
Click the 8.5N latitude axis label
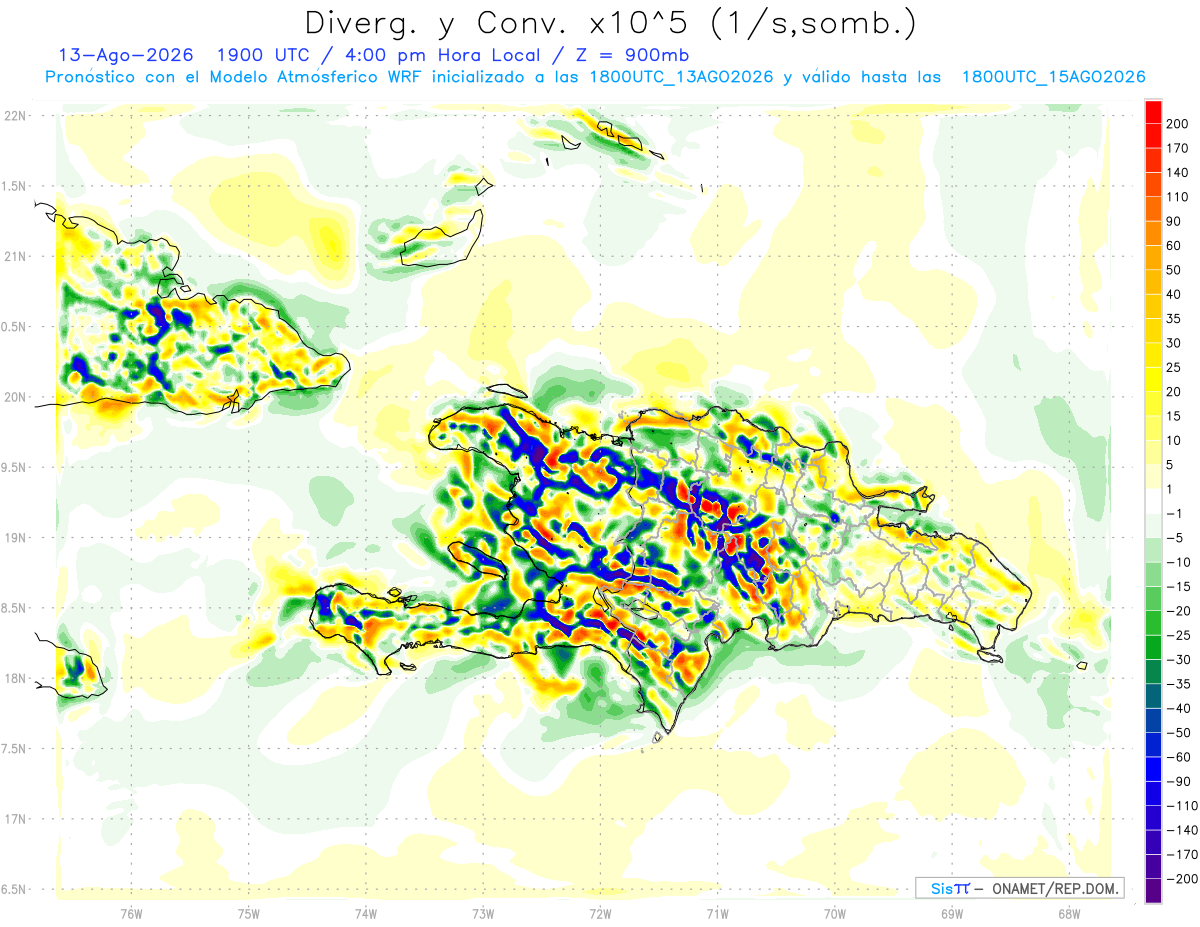tap(15, 608)
